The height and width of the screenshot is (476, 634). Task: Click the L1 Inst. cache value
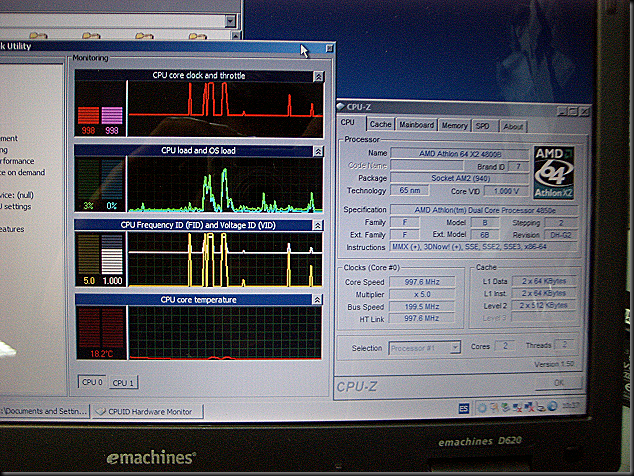coord(544,293)
